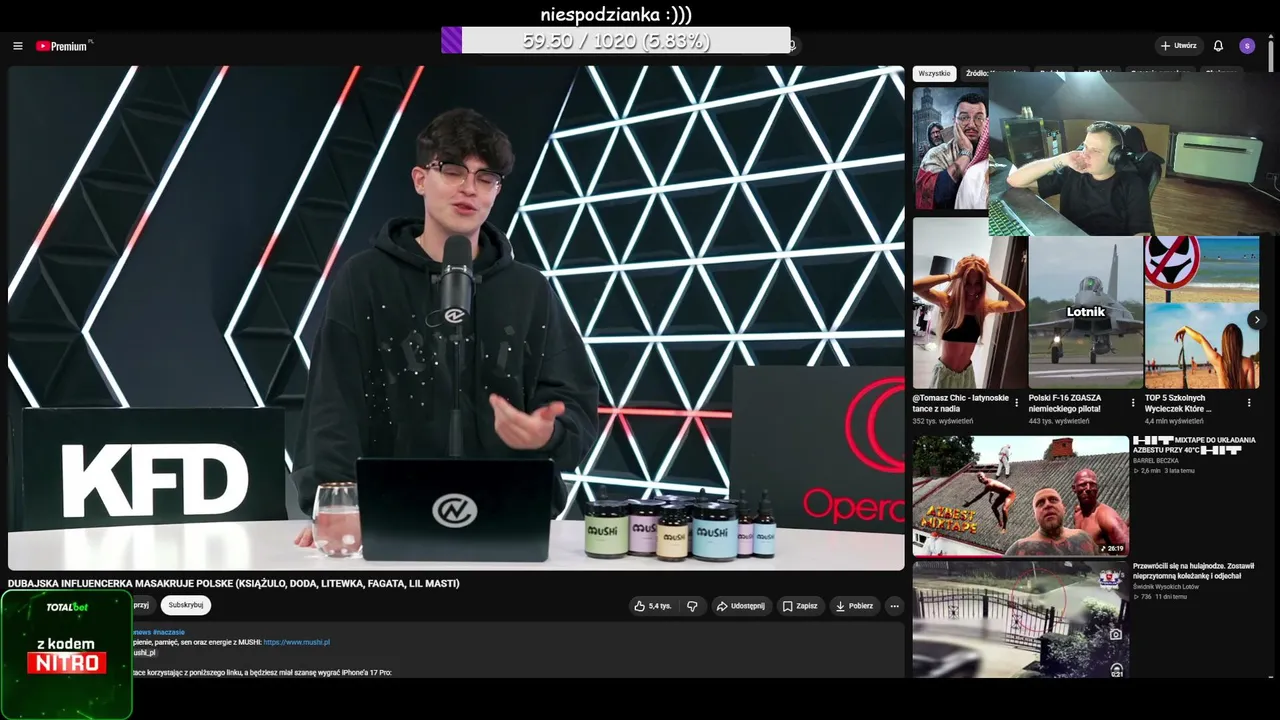The image size is (1280, 720).
Task: Click the 59.50 / 1020 donation progress bar
Action: [616, 41]
